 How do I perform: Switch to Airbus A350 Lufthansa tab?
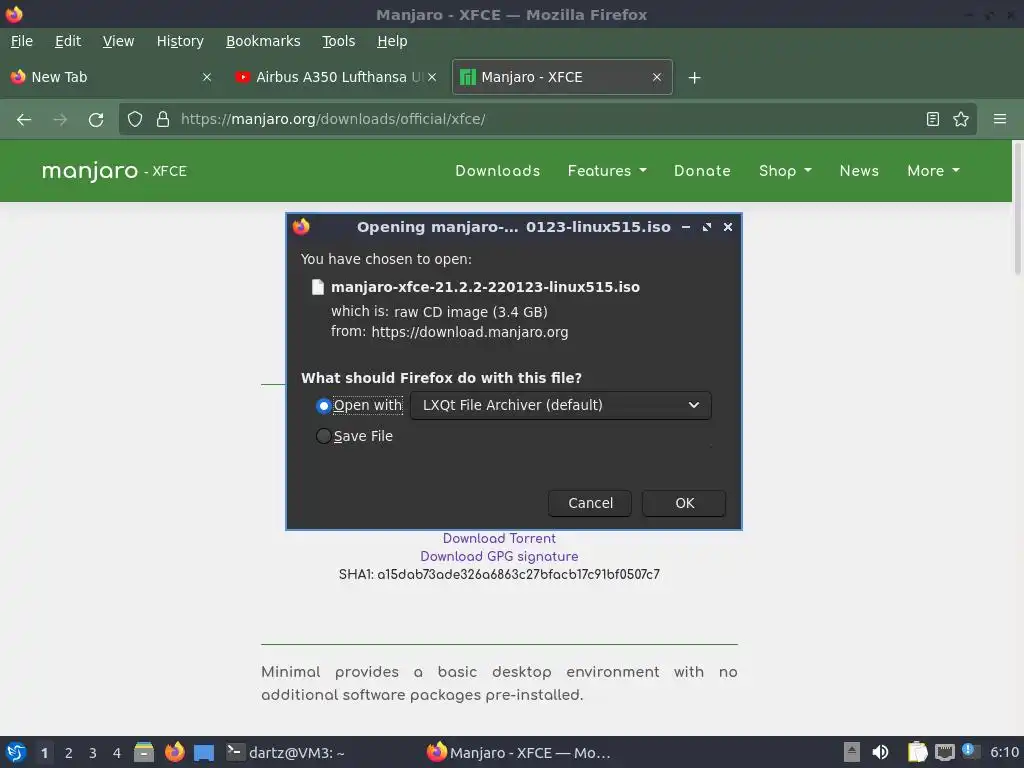[x=335, y=77]
